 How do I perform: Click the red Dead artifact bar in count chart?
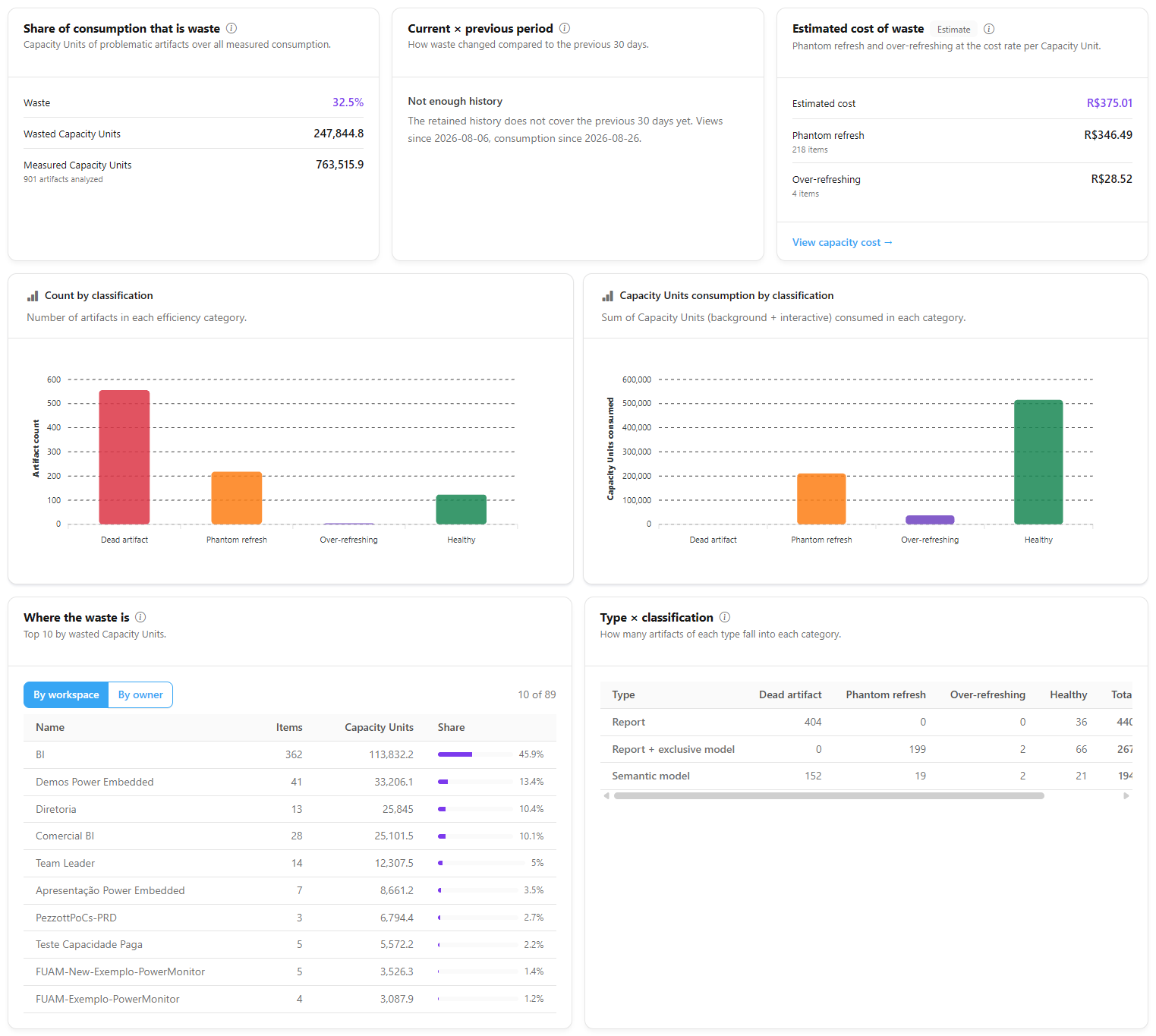[x=124, y=457]
